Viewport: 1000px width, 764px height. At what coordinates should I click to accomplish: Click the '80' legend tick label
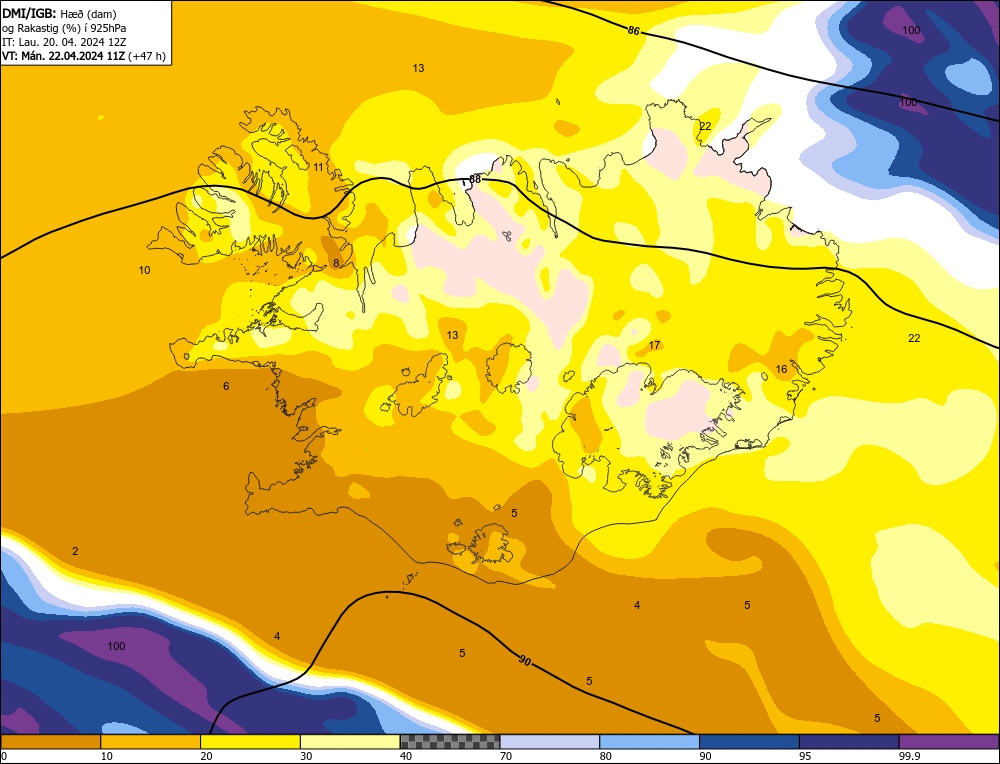[606, 756]
